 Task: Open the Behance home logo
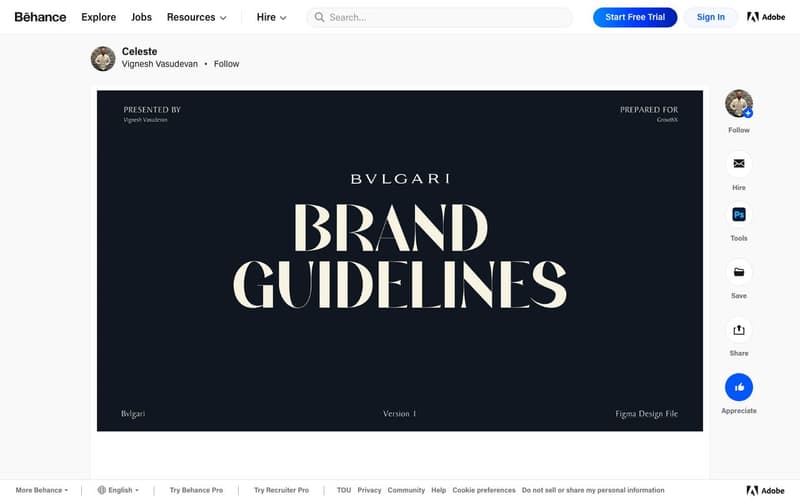point(40,17)
